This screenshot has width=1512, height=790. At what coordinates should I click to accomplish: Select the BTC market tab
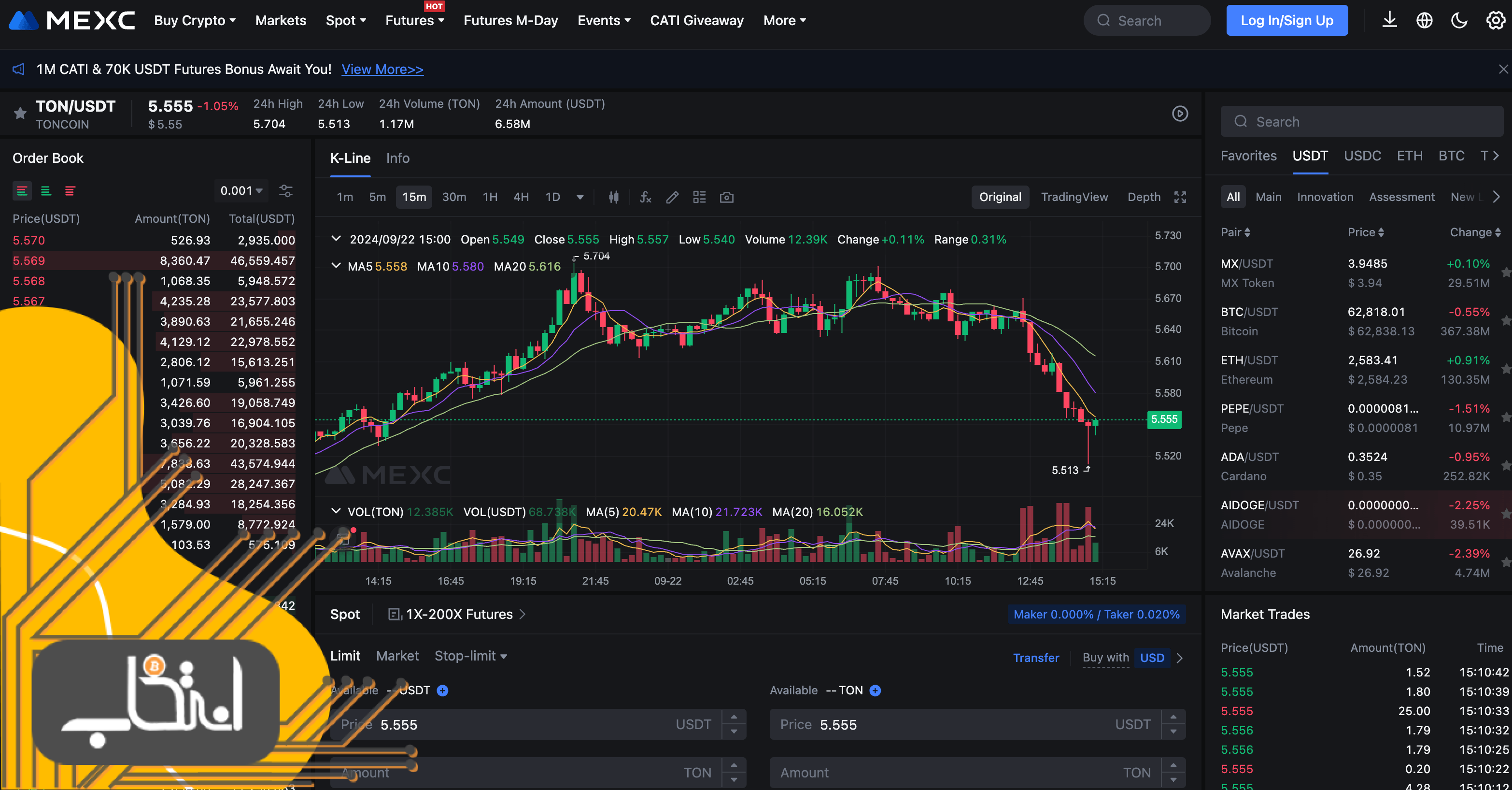coord(1451,156)
